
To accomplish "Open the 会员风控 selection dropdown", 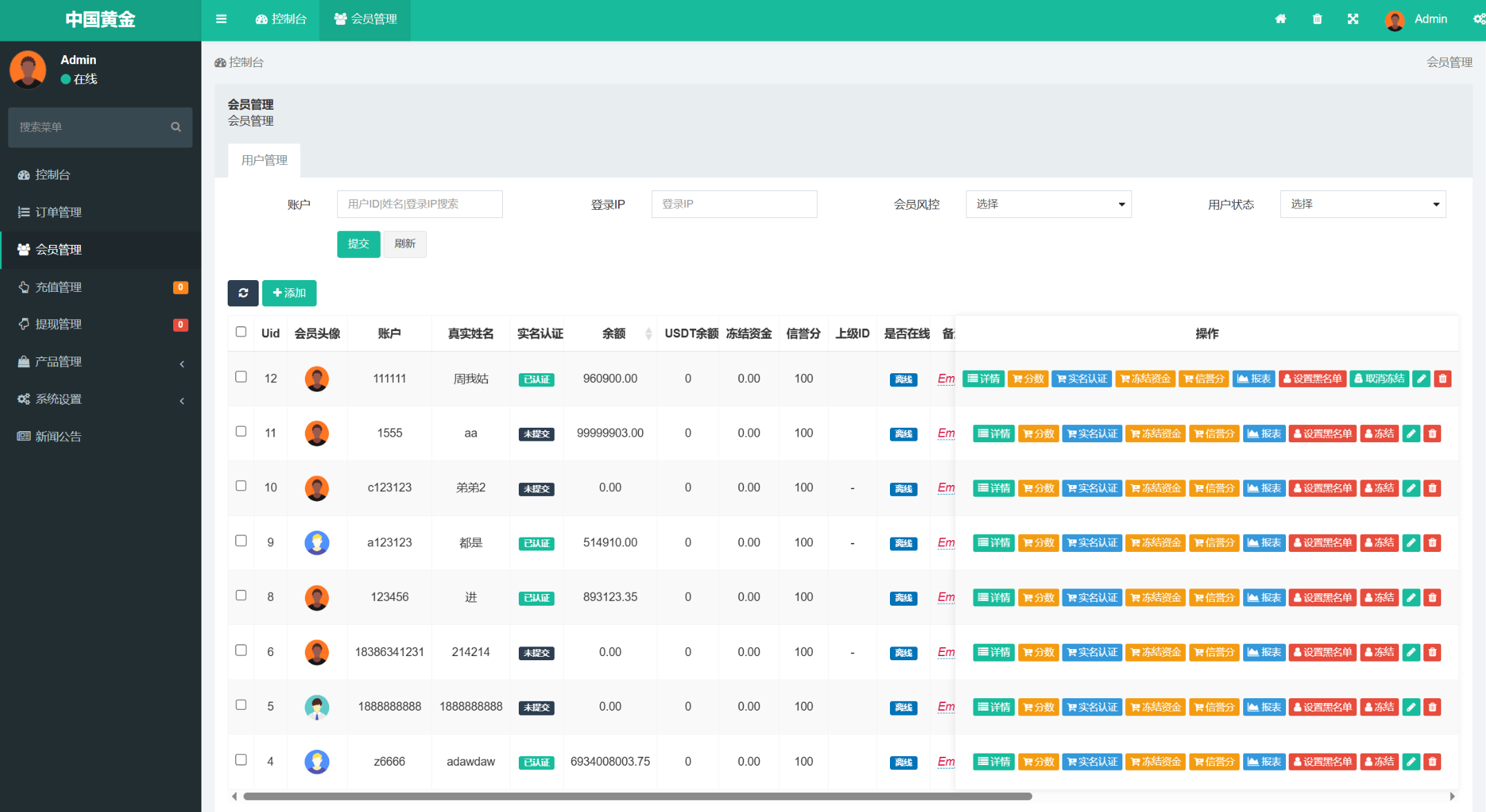I will [1048, 204].
